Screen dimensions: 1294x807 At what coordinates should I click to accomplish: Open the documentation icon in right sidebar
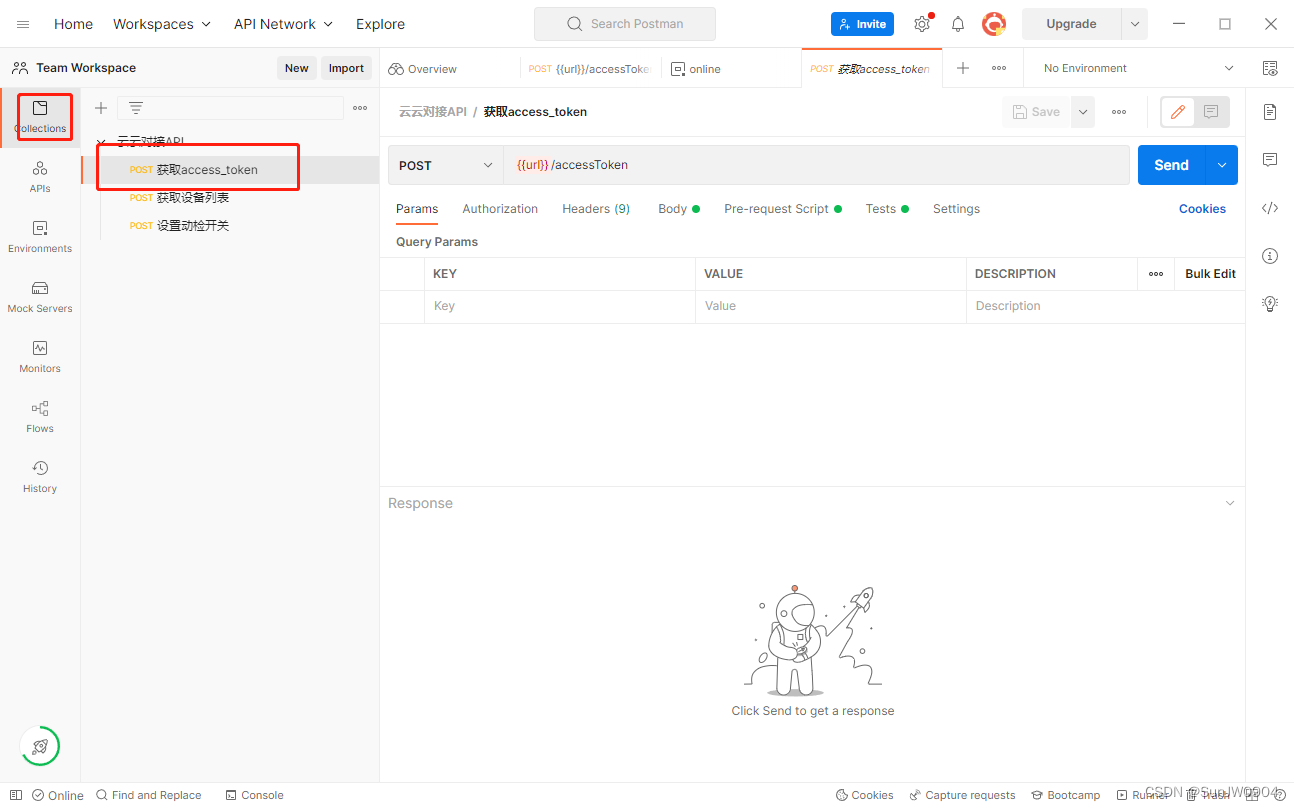(1270, 112)
